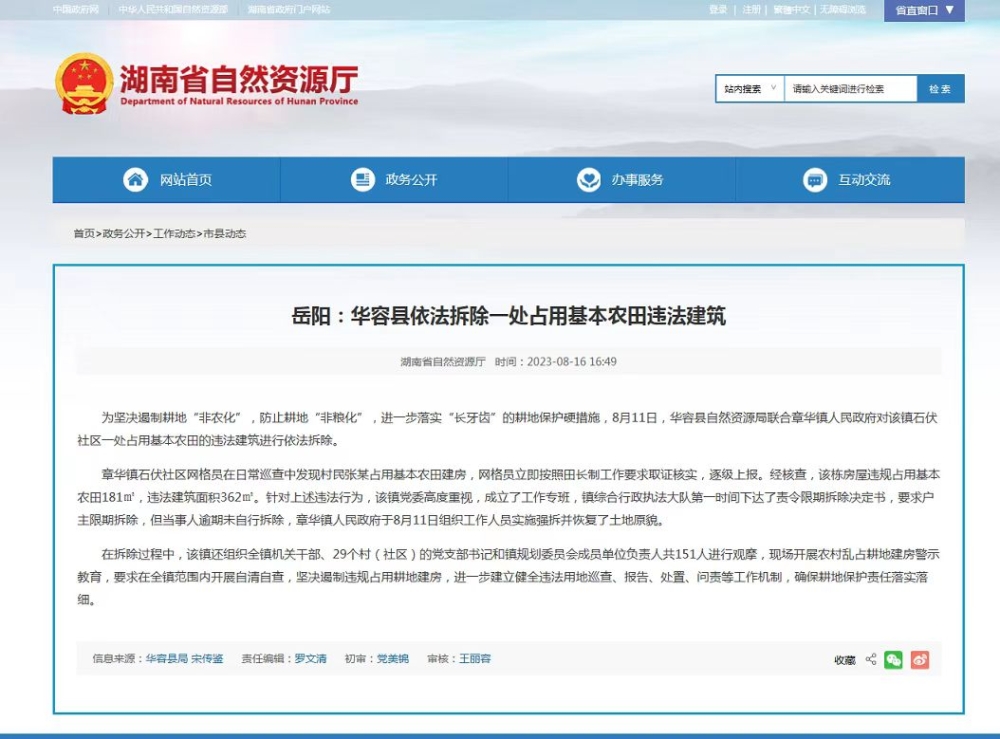Go to 工作动态 in the breadcrumb
The height and width of the screenshot is (739, 1000).
pyautogui.click(x=174, y=234)
